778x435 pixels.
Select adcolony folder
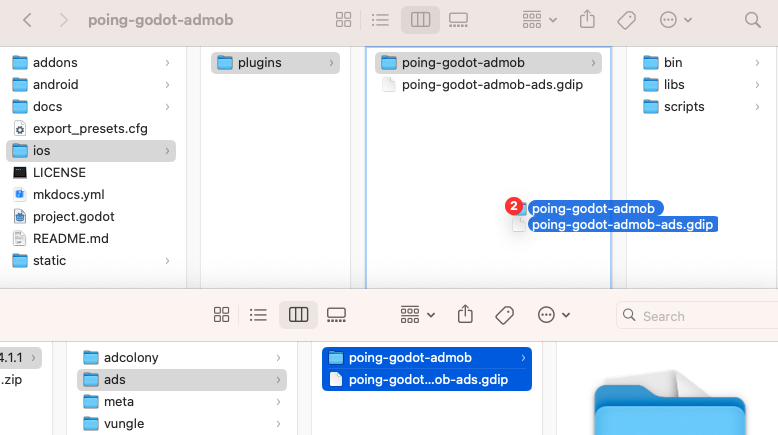[182, 358]
